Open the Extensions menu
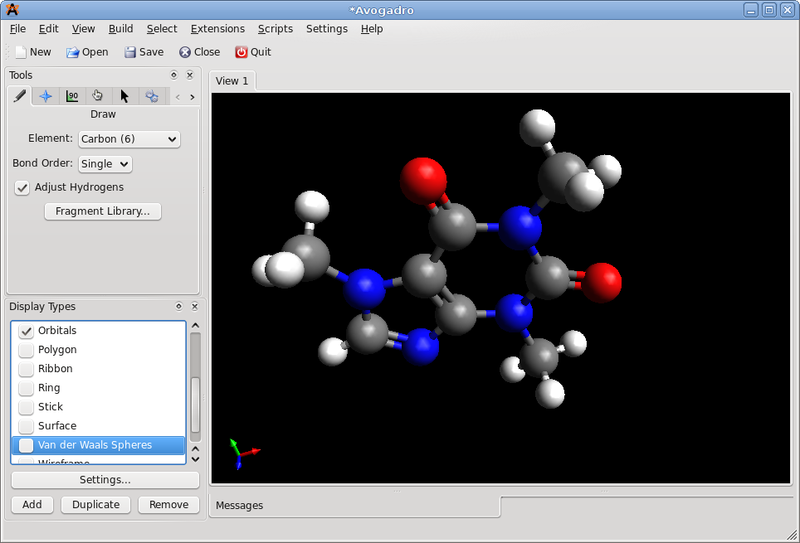 point(217,29)
